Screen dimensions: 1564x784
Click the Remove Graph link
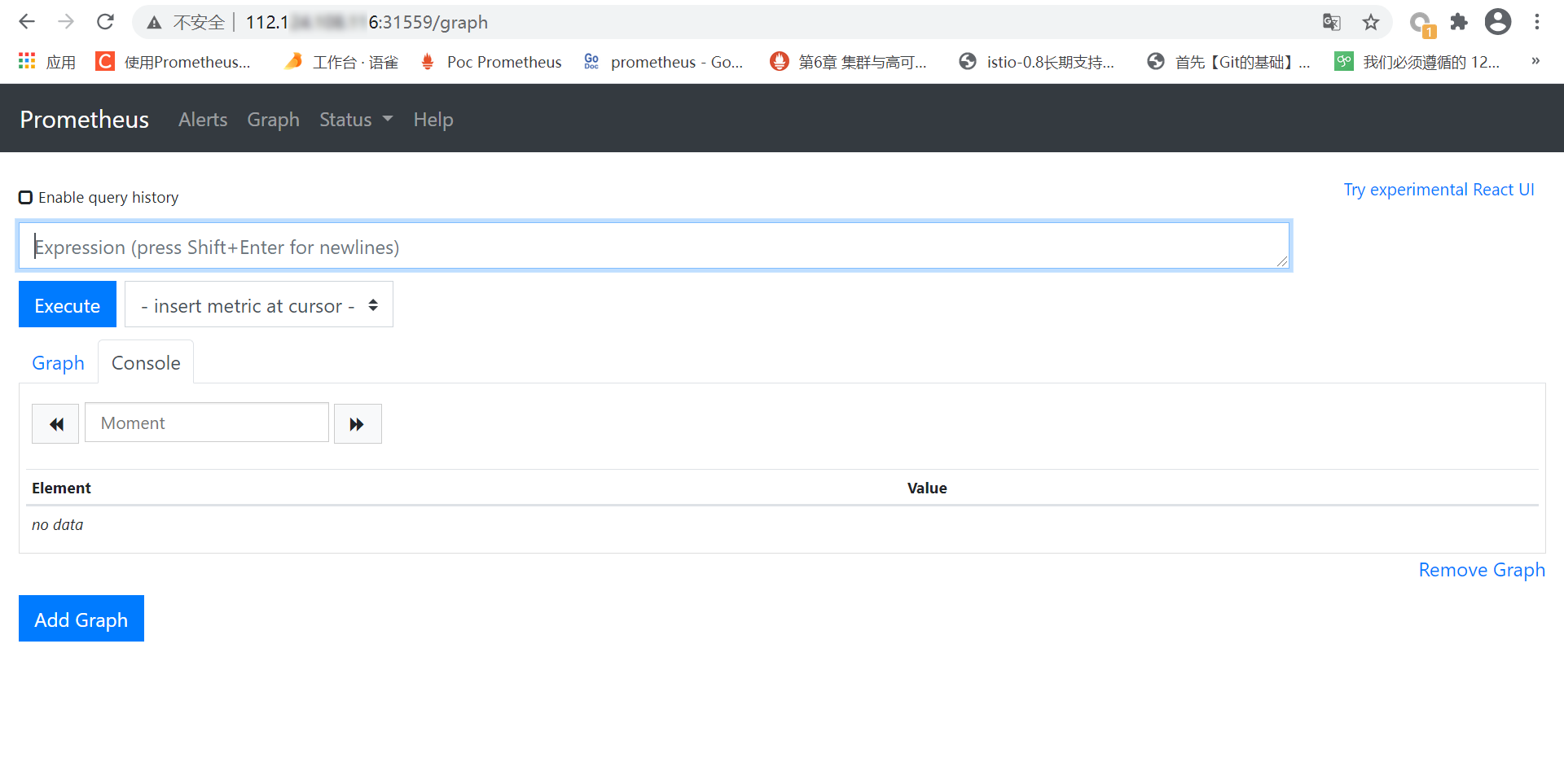tap(1482, 570)
